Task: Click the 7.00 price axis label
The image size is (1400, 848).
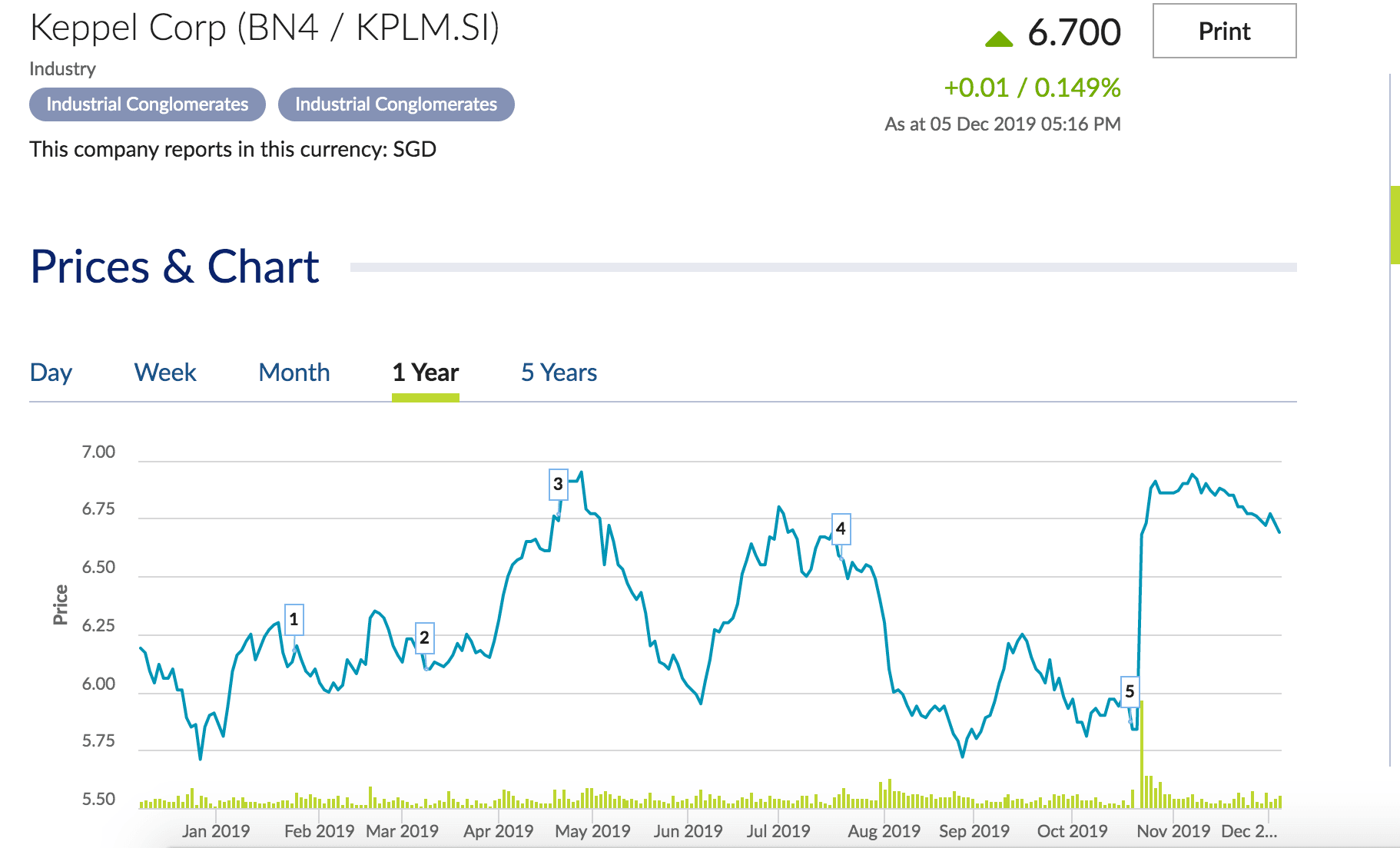Action: pos(98,452)
